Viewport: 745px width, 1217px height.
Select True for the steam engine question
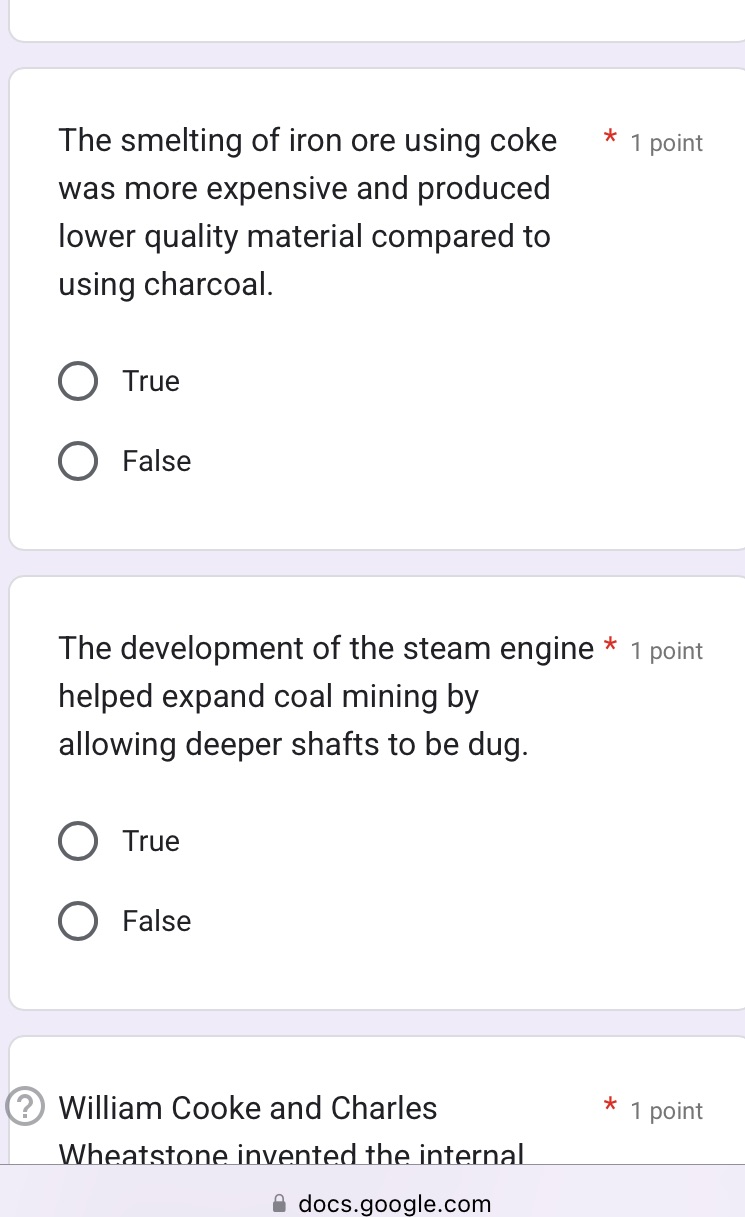77,841
